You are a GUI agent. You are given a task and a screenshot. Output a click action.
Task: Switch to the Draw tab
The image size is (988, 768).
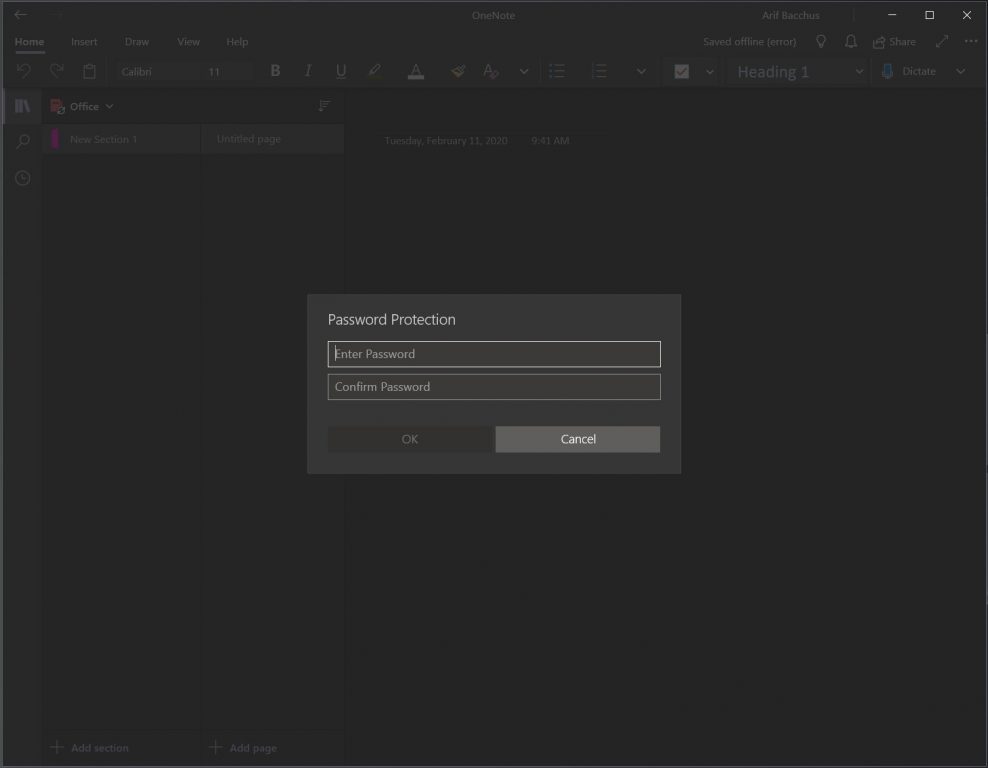137,42
